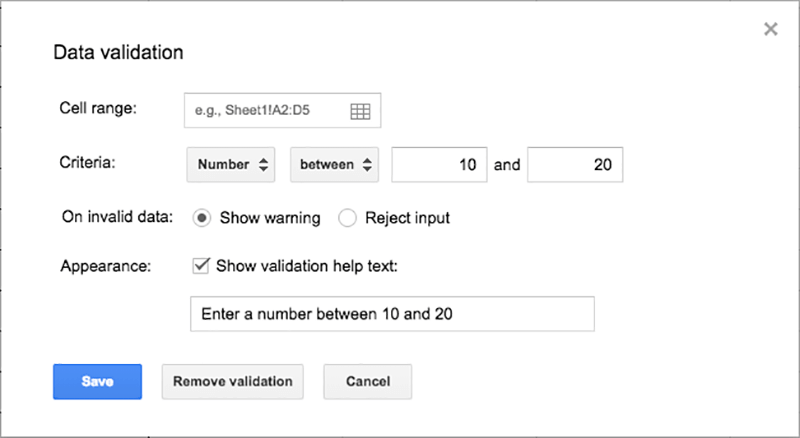Image resolution: width=800 pixels, height=438 pixels.
Task: Click the Remove validation button
Action: click(x=232, y=381)
